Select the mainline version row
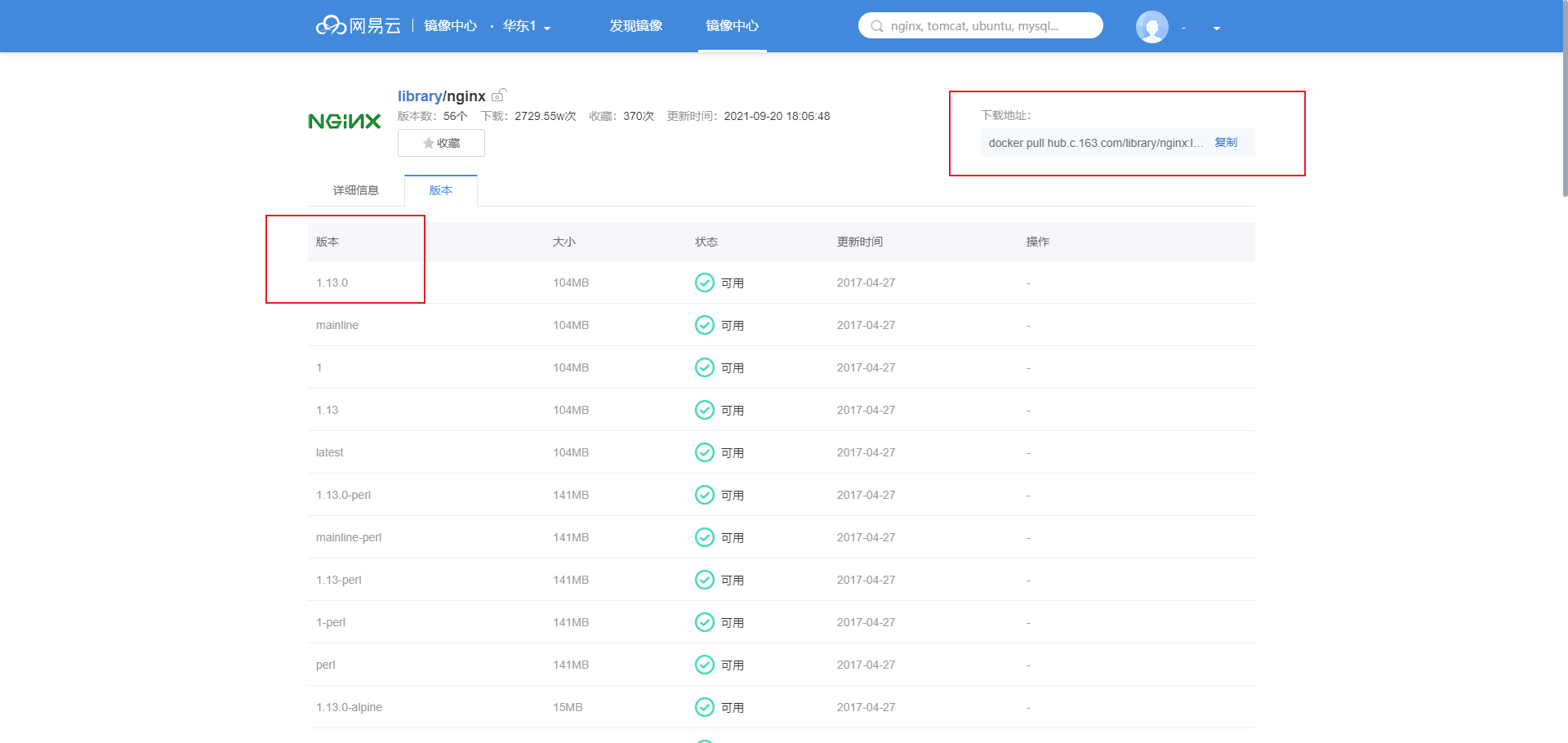The width and height of the screenshot is (1568, 743). pos(781,325)
